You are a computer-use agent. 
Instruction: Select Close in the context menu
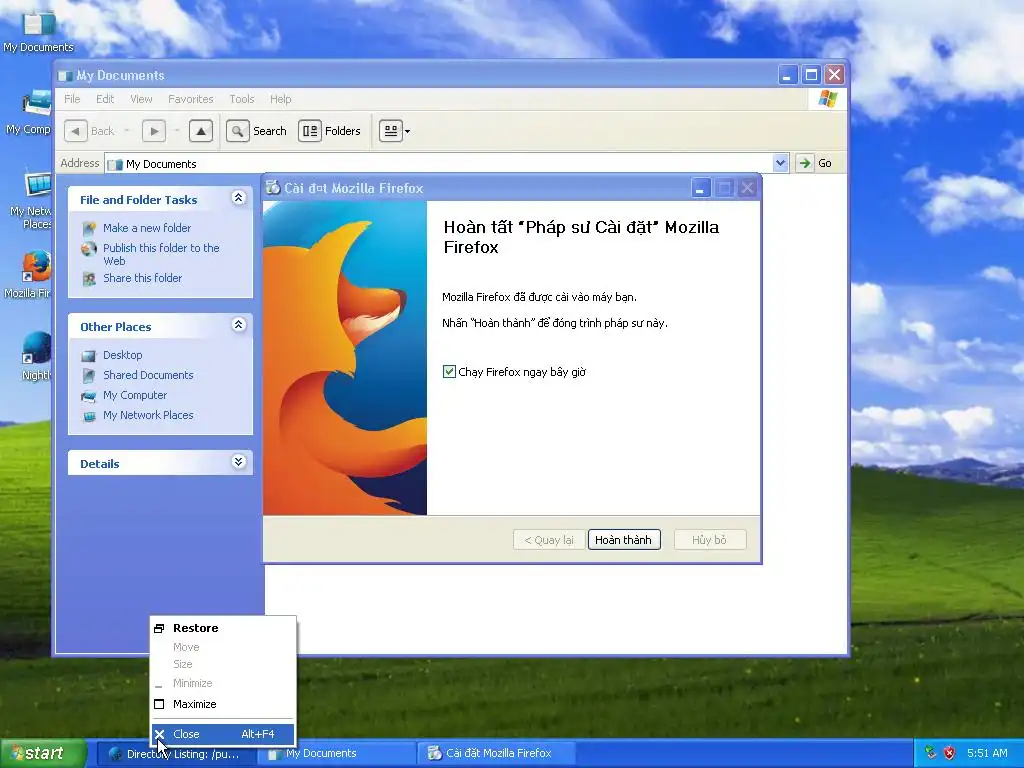tap(223, 734)
